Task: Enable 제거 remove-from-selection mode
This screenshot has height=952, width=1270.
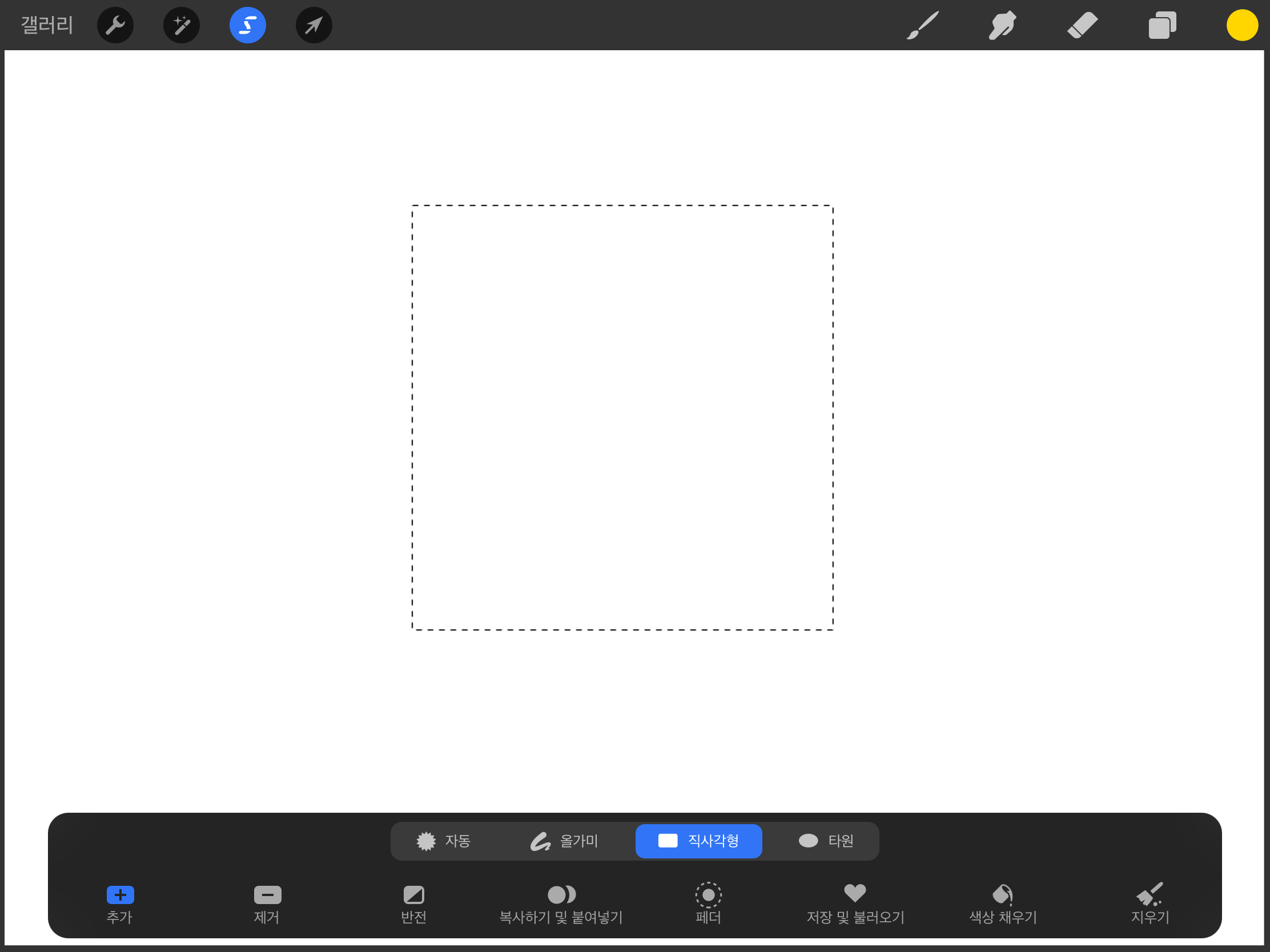Action: [267, 903]
